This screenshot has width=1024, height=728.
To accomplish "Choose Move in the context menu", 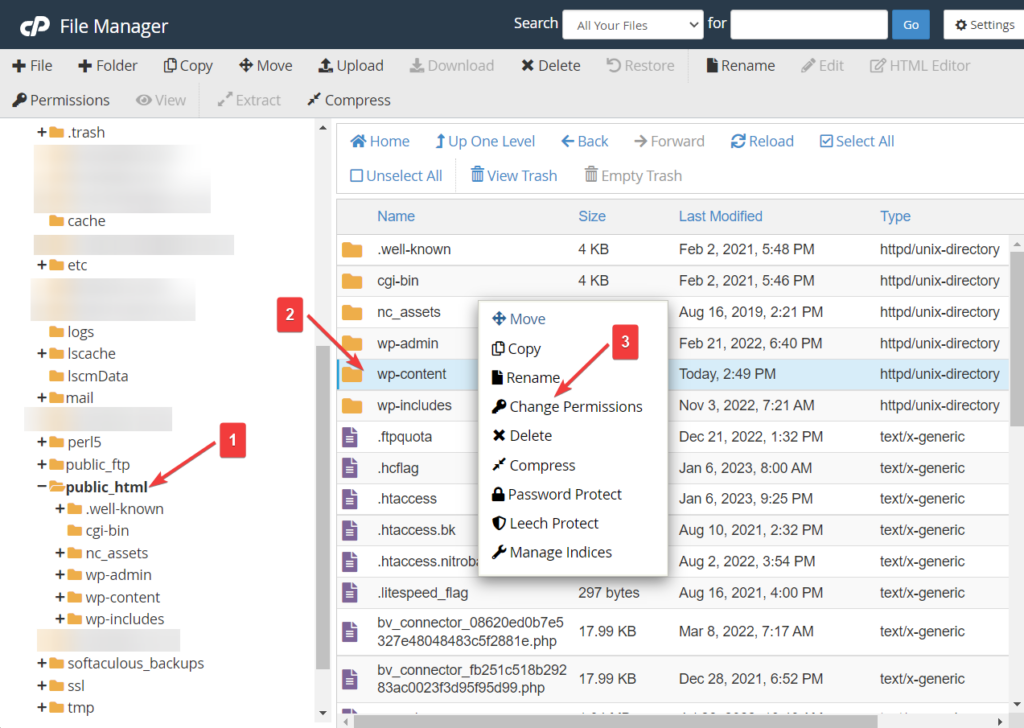I will click(519, 319).
